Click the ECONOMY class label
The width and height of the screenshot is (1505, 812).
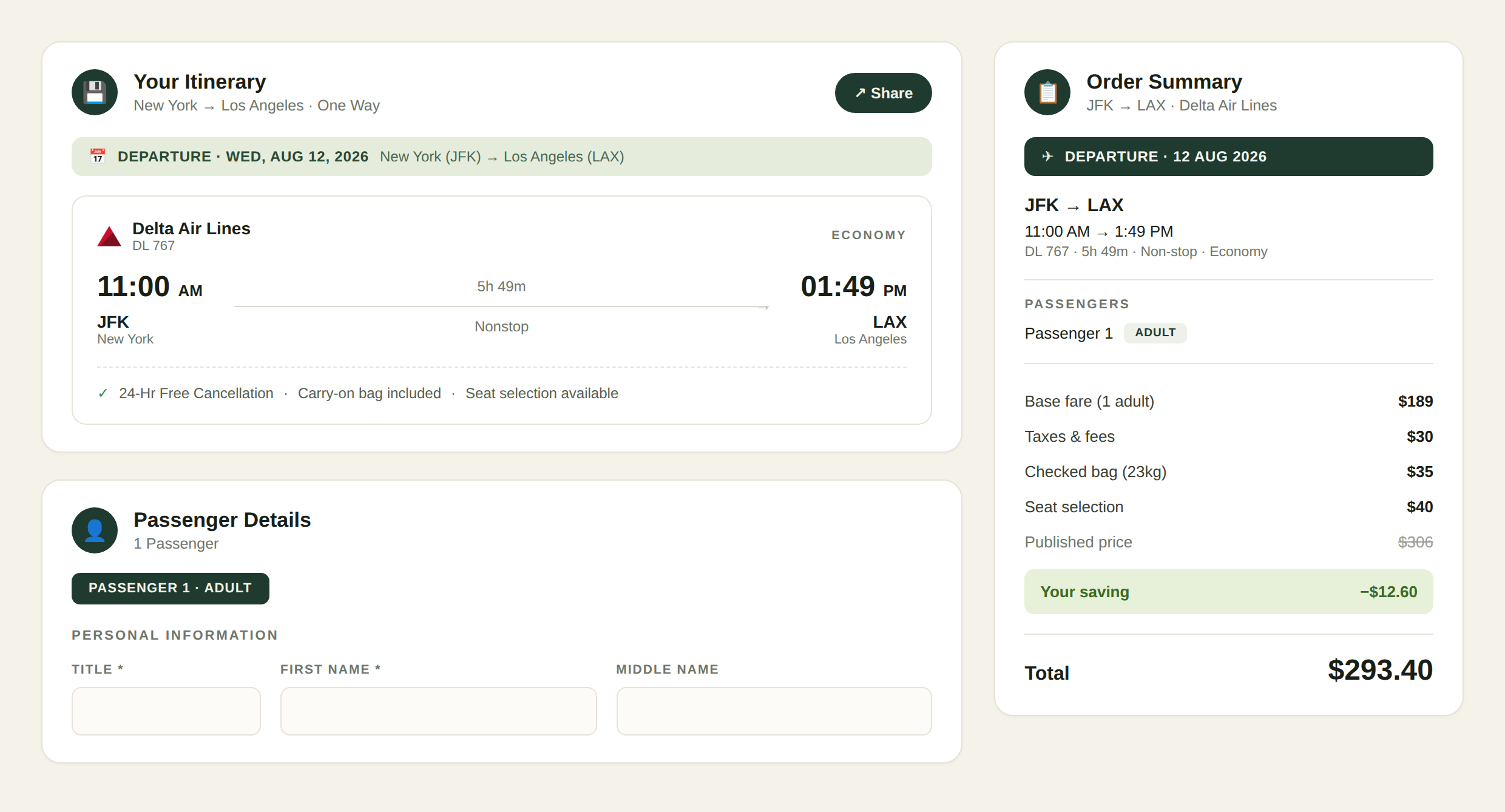pyautogui.click(x=868, y=235)
